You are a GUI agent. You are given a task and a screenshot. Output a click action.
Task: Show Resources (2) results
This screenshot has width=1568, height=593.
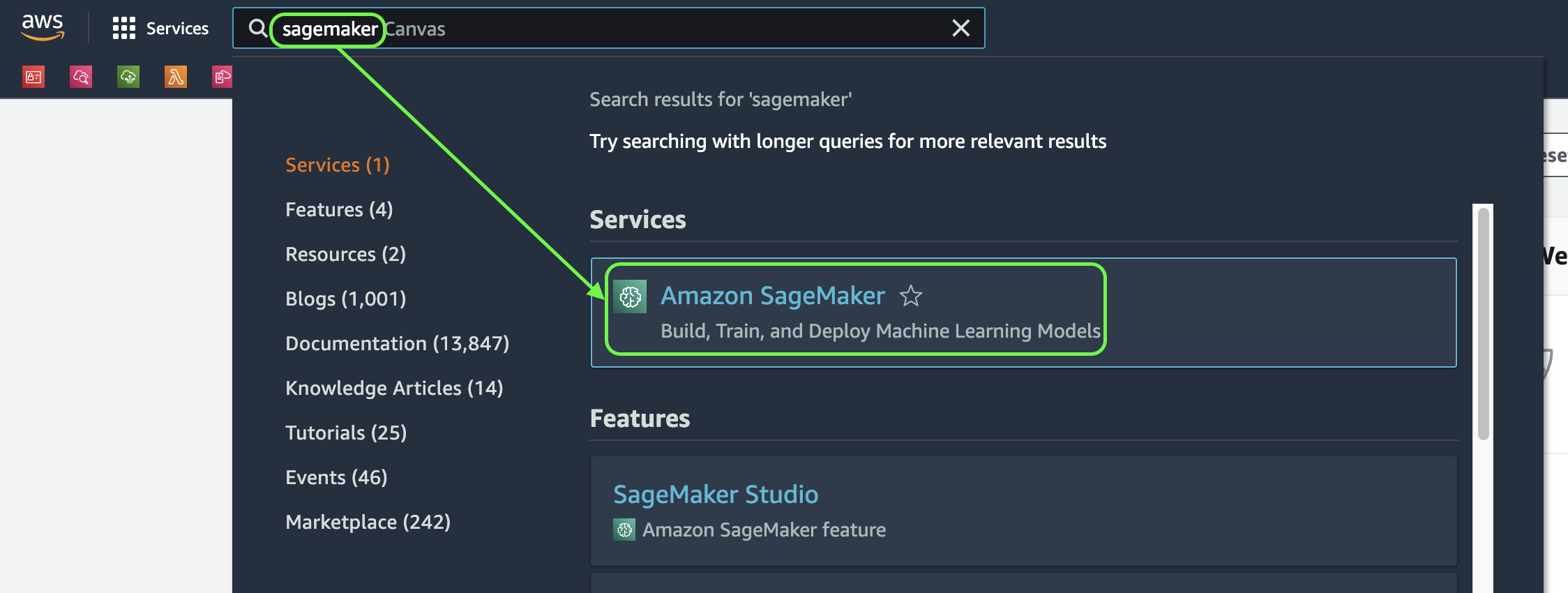coord(345,254)
